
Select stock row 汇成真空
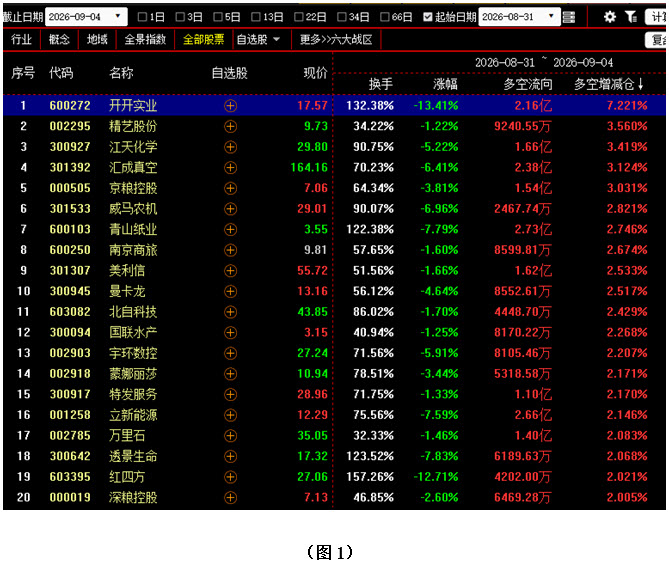[x=334, y=168]
